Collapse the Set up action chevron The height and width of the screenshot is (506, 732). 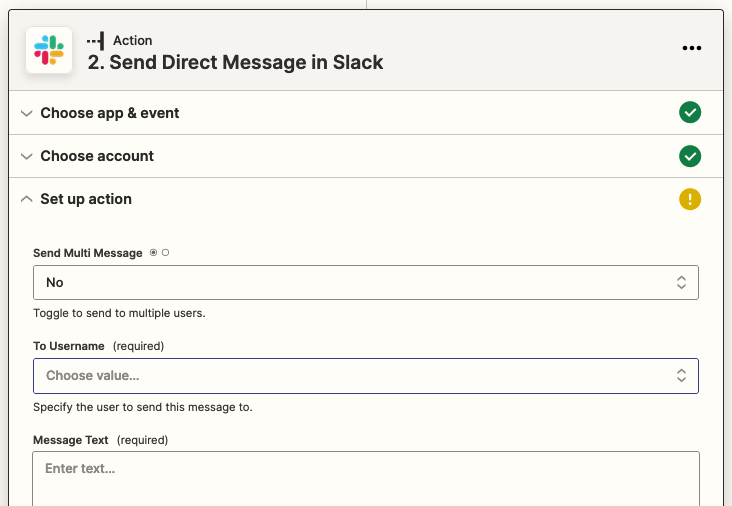[26, 199]
